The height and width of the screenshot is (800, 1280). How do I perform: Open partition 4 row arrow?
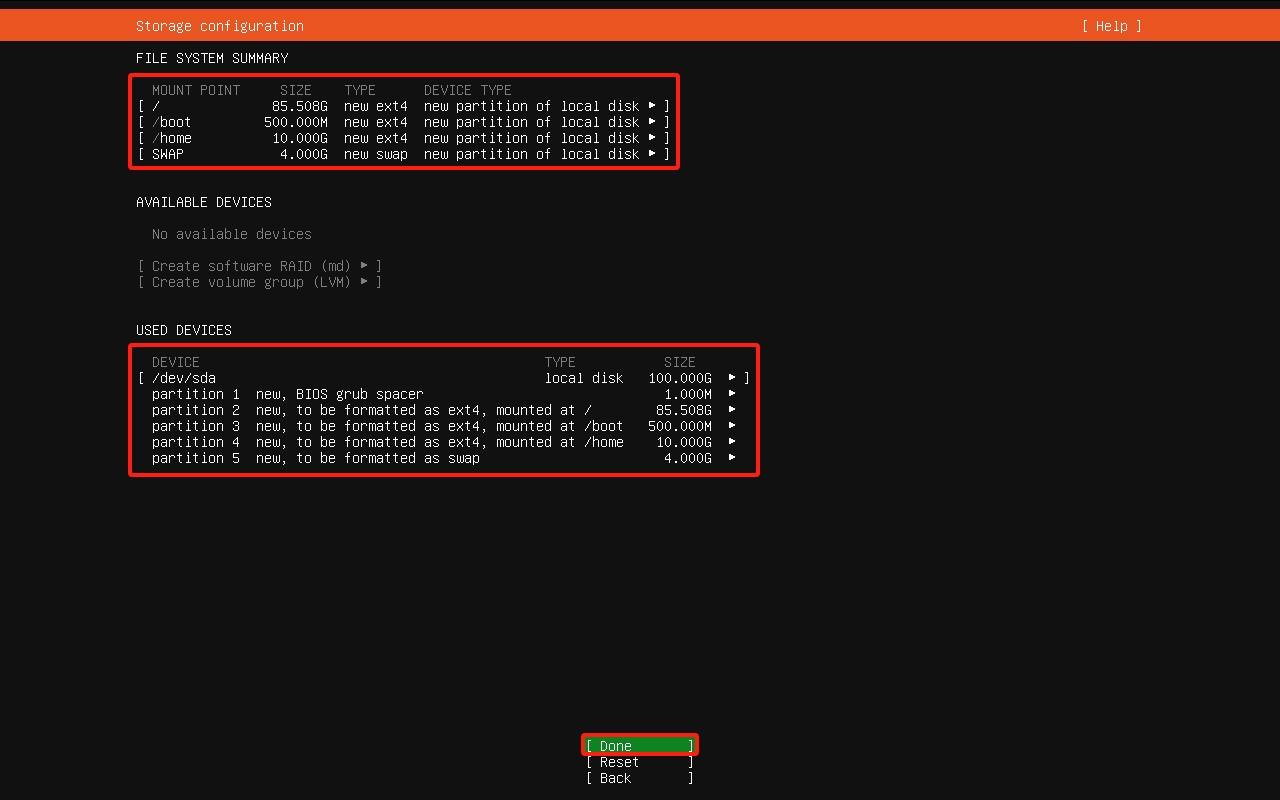coord(732,441)
